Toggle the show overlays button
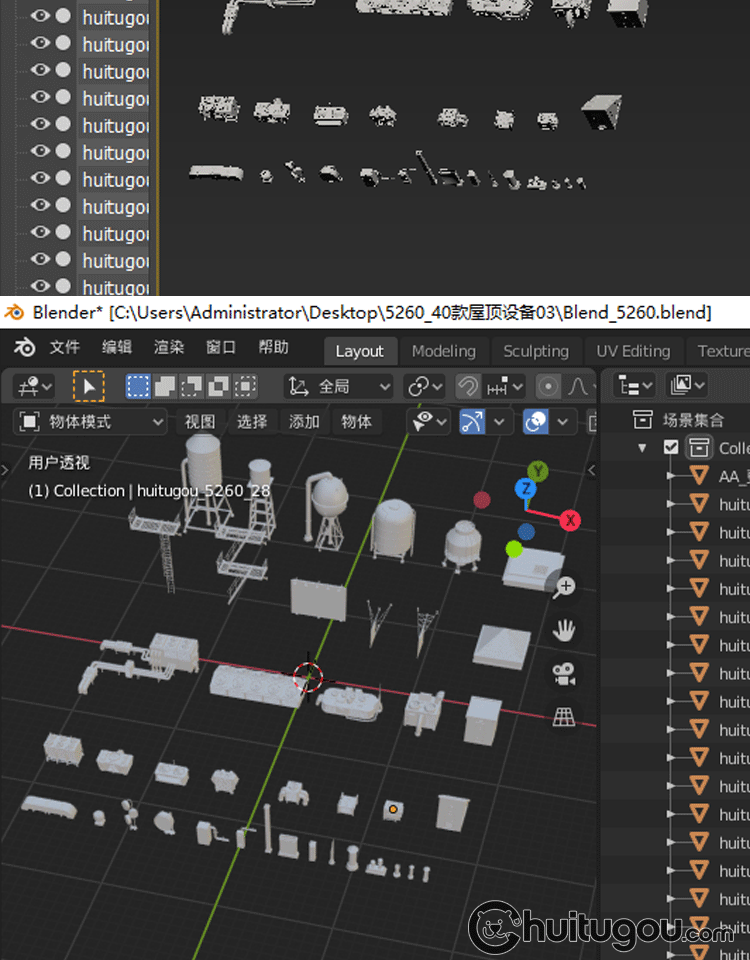Viewport: 750px width, 960px height. [536, 422]
